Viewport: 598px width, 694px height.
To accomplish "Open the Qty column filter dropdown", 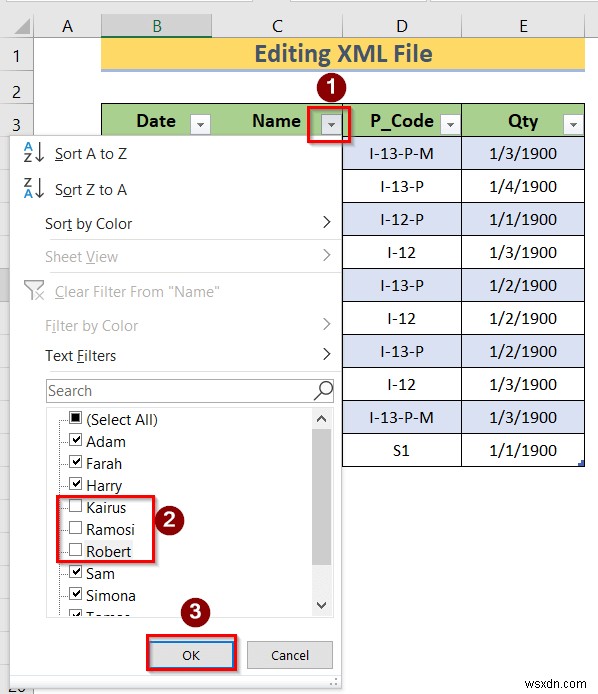I will pos(573,124).
